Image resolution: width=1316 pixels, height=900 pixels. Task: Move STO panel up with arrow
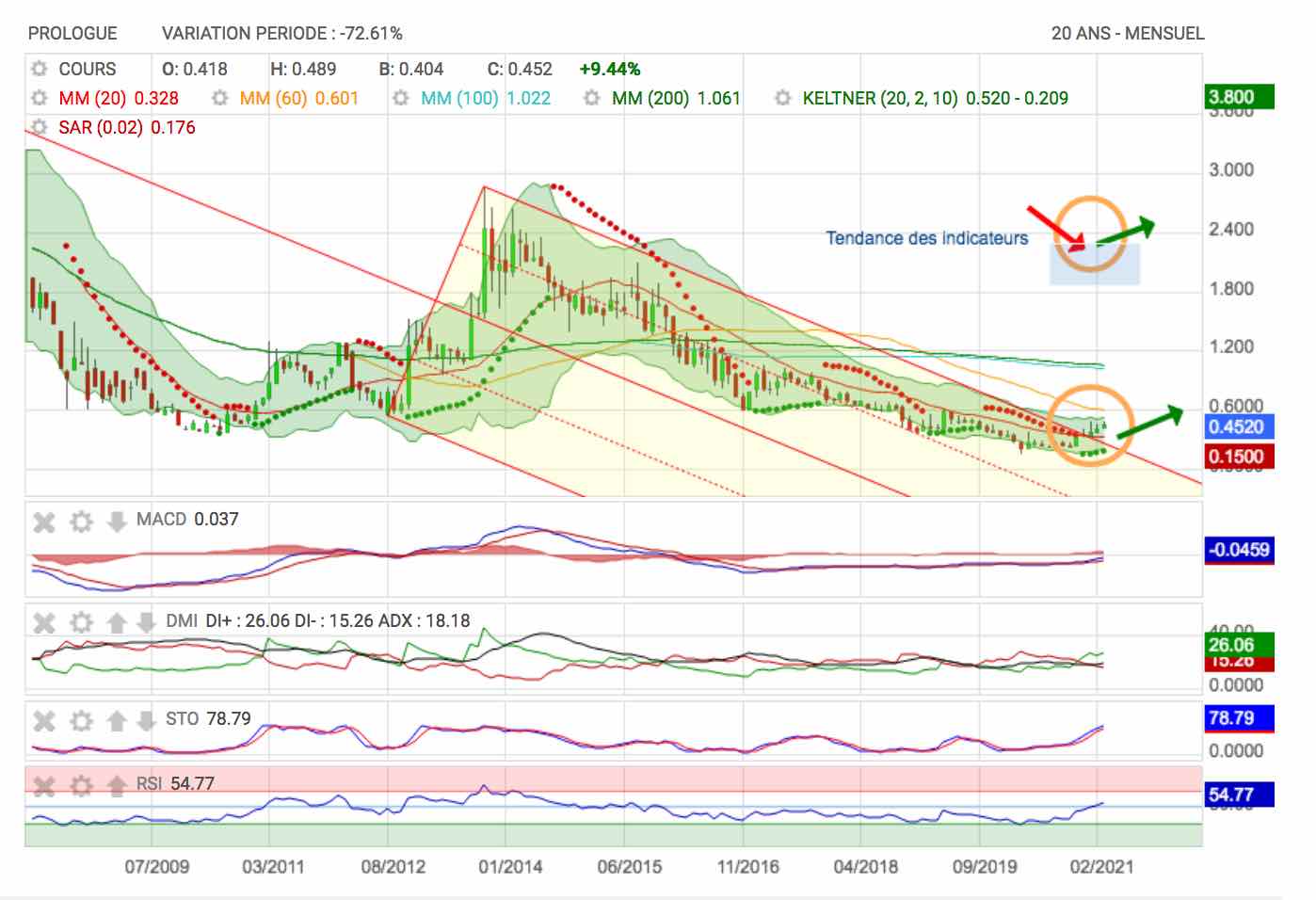coord(117,721)
